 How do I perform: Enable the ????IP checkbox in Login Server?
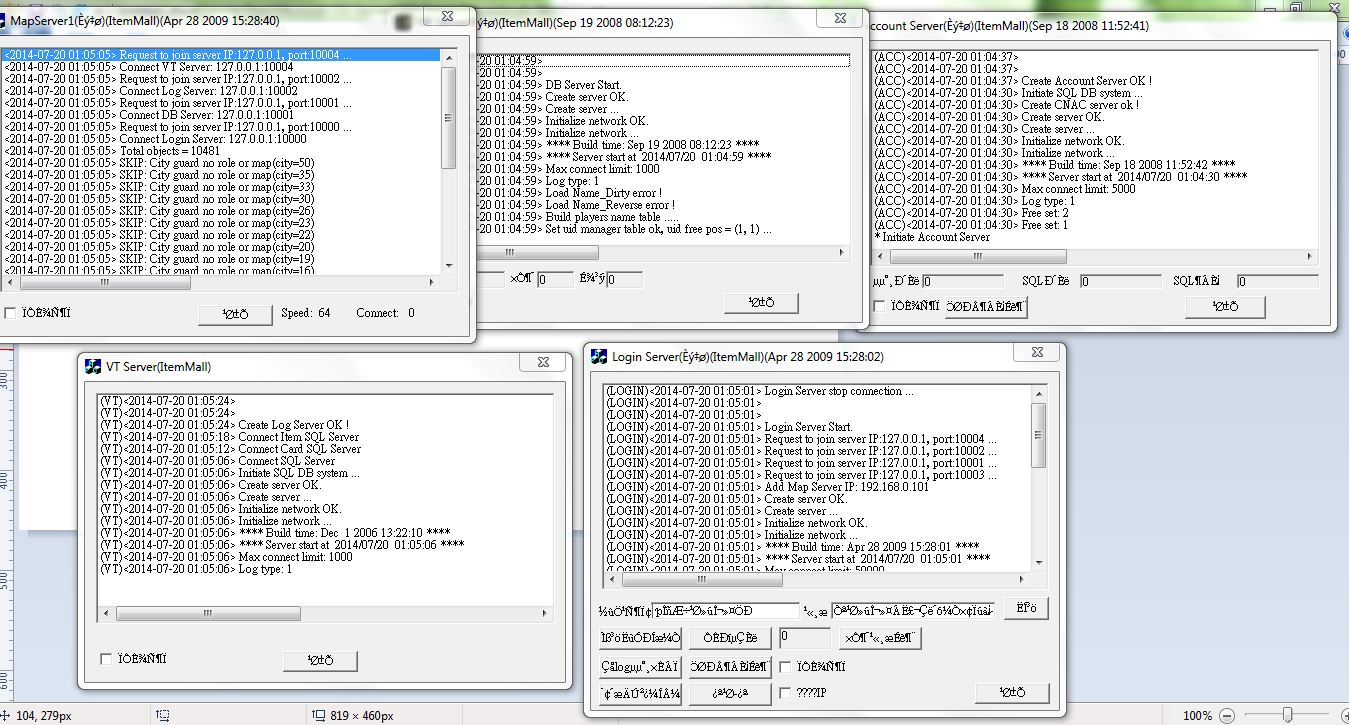coord(785,692)
